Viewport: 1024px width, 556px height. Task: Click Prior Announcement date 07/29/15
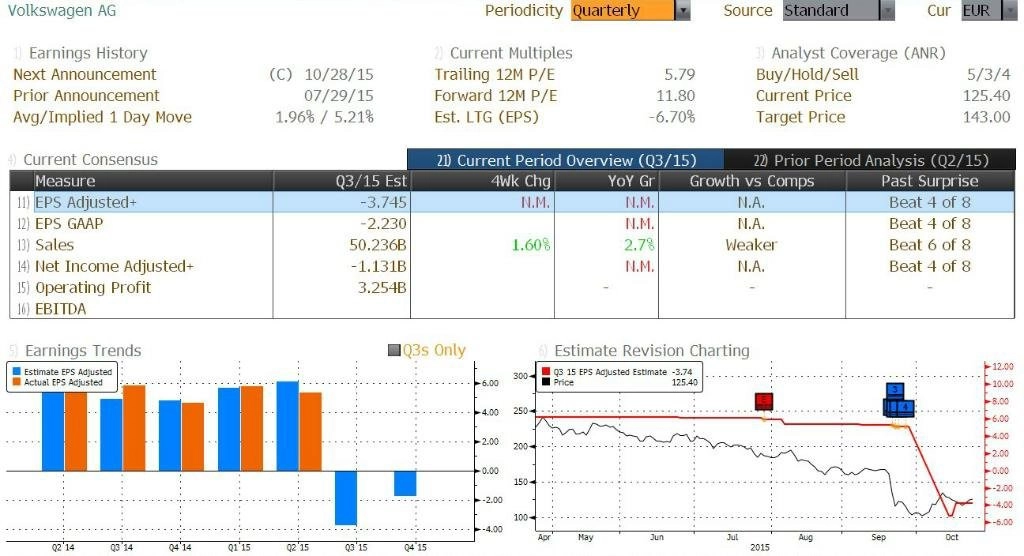click(339, 95)
